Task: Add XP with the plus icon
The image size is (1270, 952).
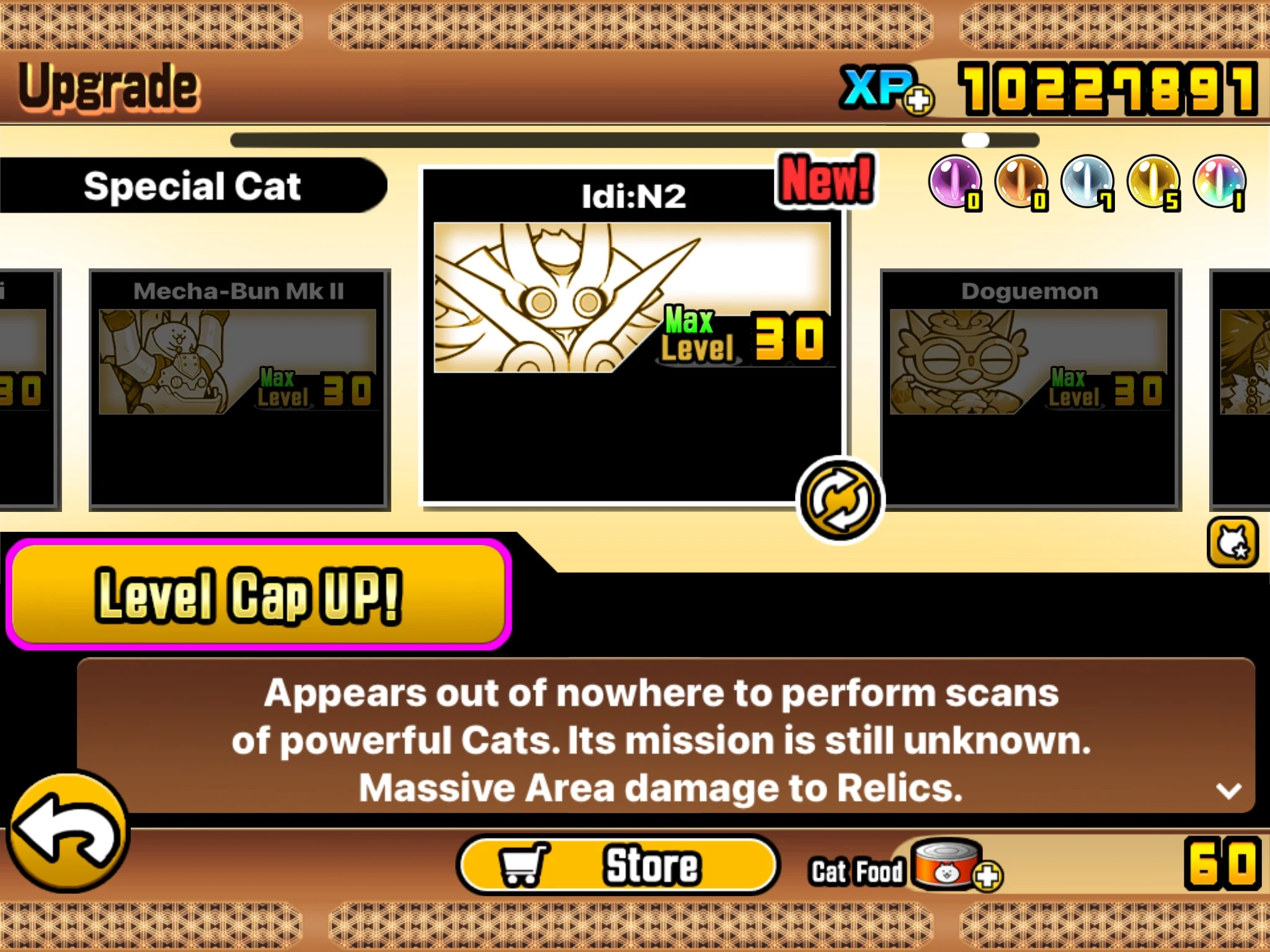Action: [x=918, y=100]
